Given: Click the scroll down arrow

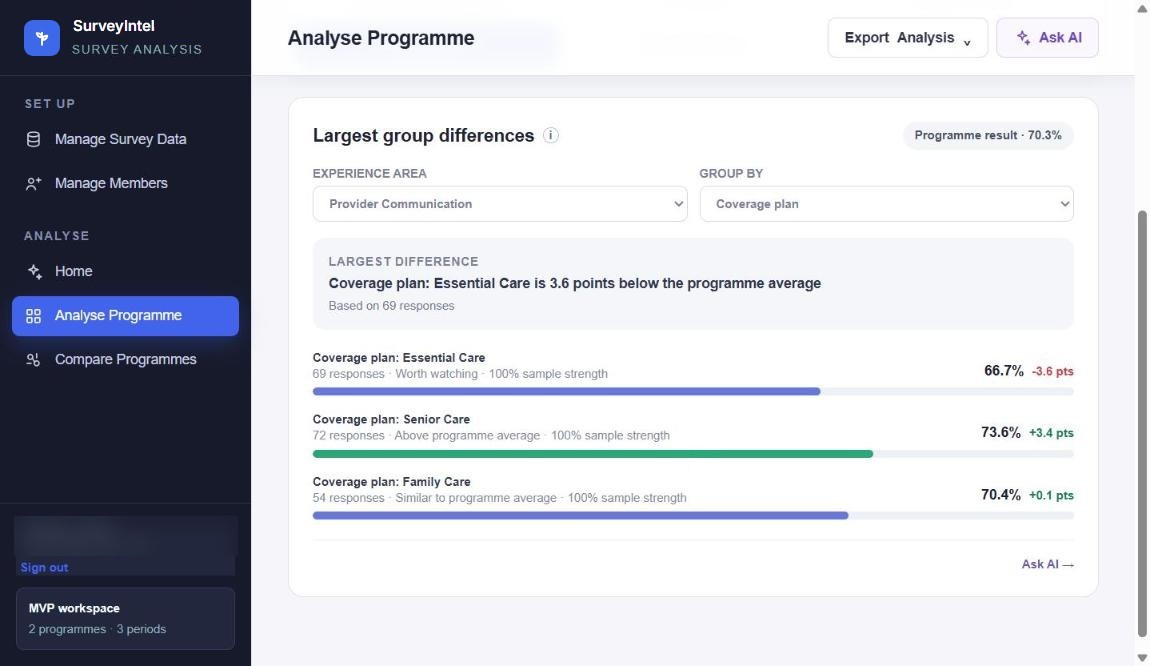Looking at the screenshot, I should pyautogui.click(x=1142, y=658).
